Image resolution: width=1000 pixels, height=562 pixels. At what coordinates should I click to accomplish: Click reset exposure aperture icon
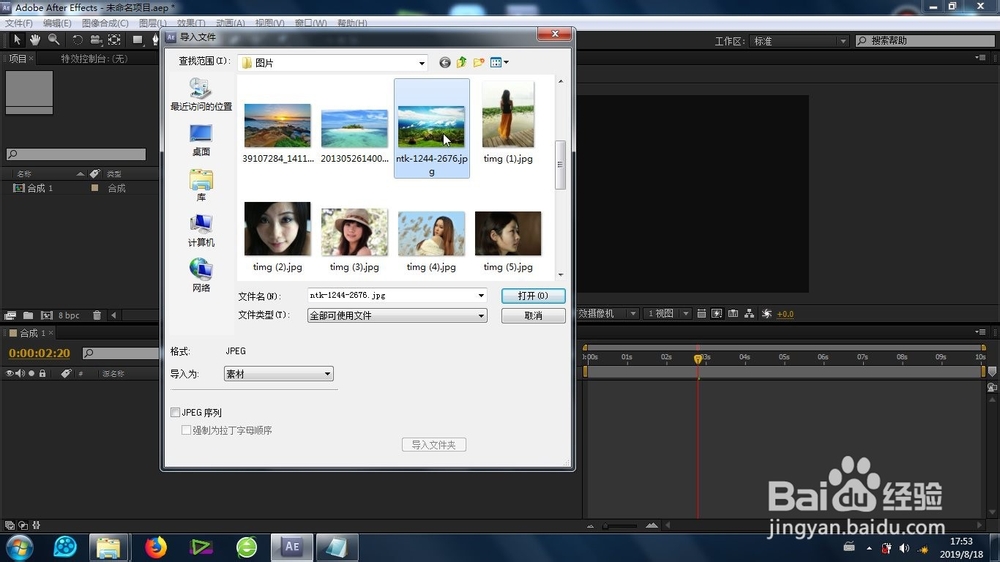pos(767,314)
